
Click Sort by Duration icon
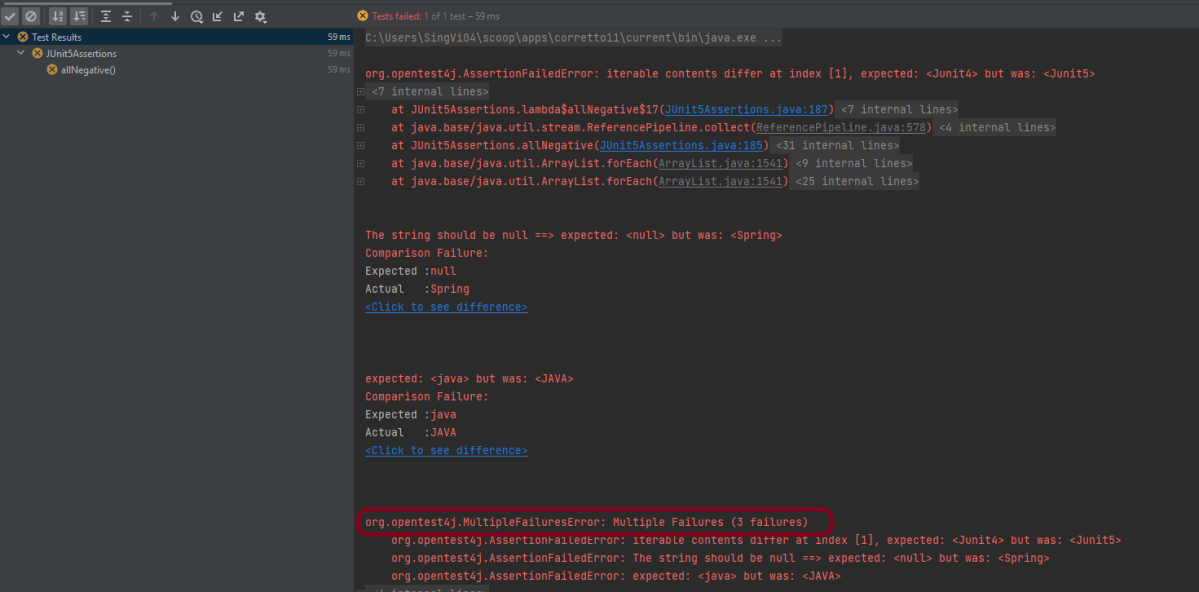point(79,16)
